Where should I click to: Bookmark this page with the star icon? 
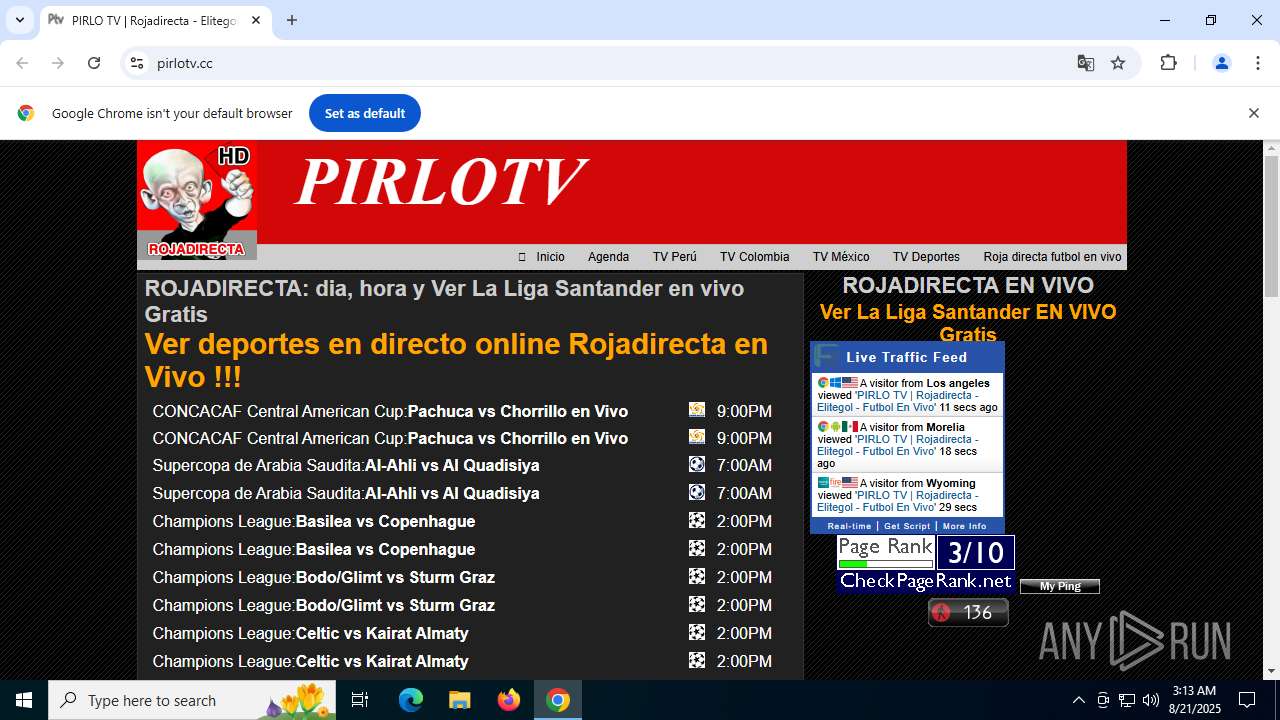click(x=1118, y=63)
